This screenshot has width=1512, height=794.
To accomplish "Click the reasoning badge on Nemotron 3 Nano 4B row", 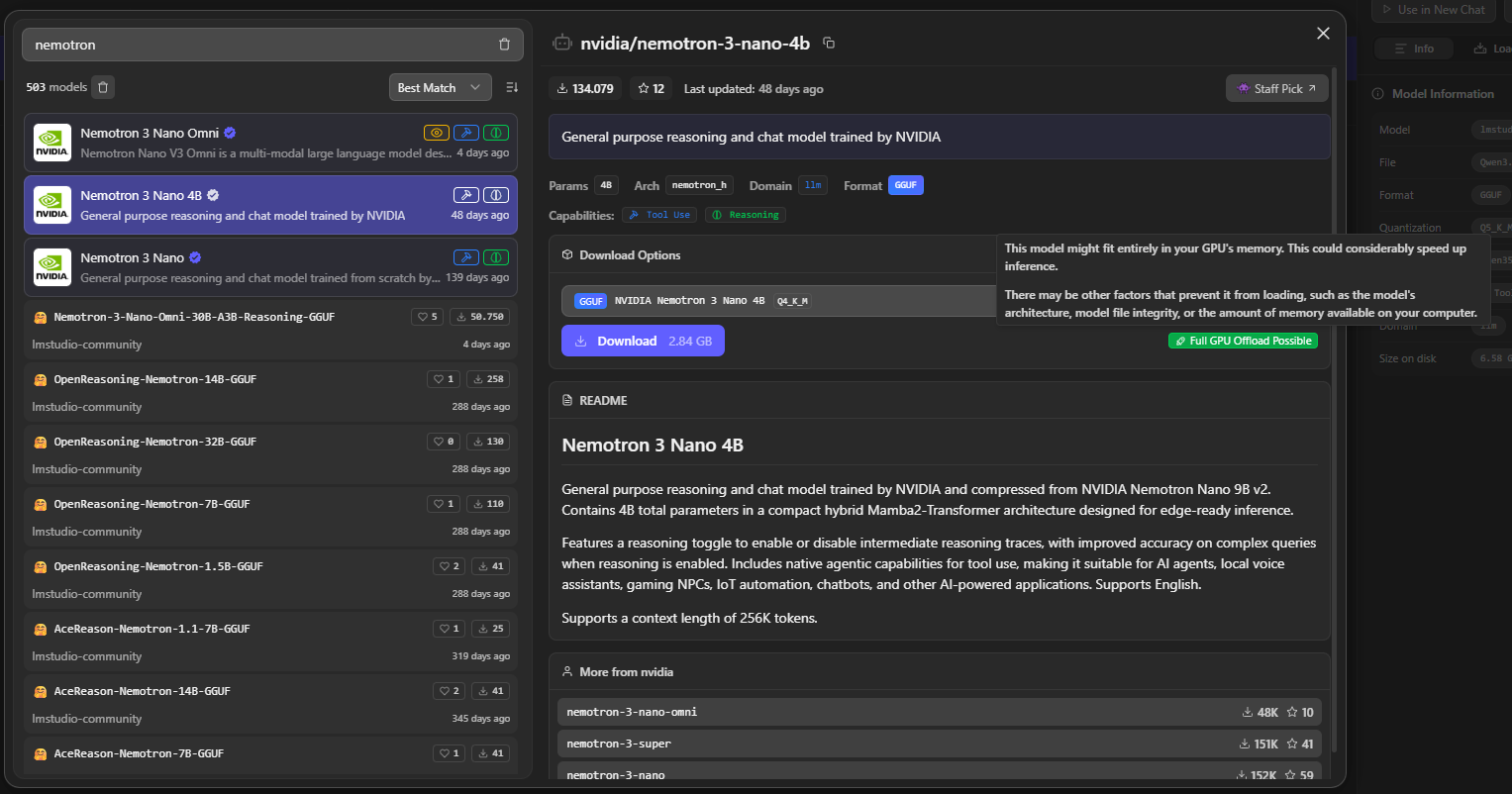I will [496, 195].
